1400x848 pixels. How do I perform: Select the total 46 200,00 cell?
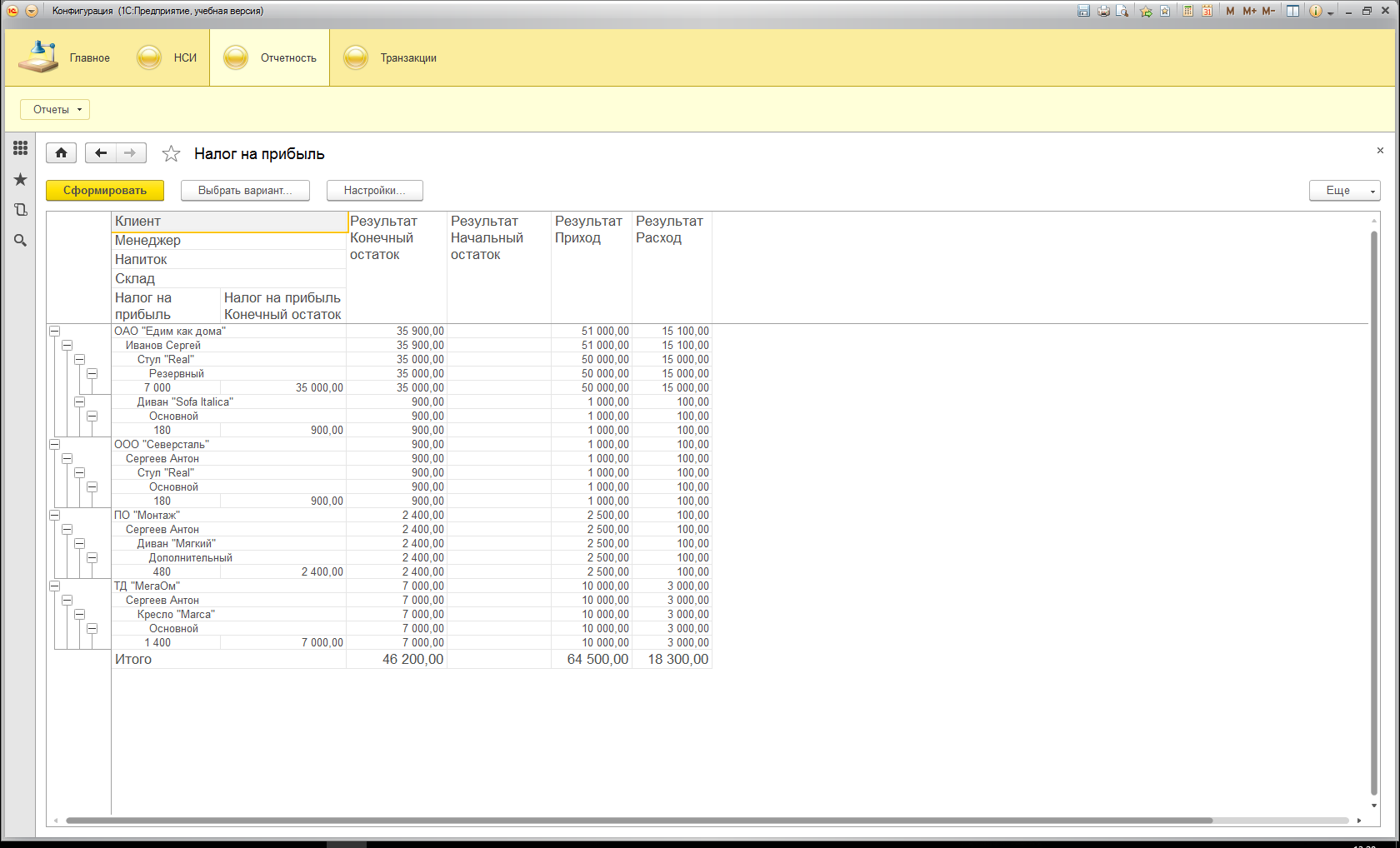(x=397, y=659)
